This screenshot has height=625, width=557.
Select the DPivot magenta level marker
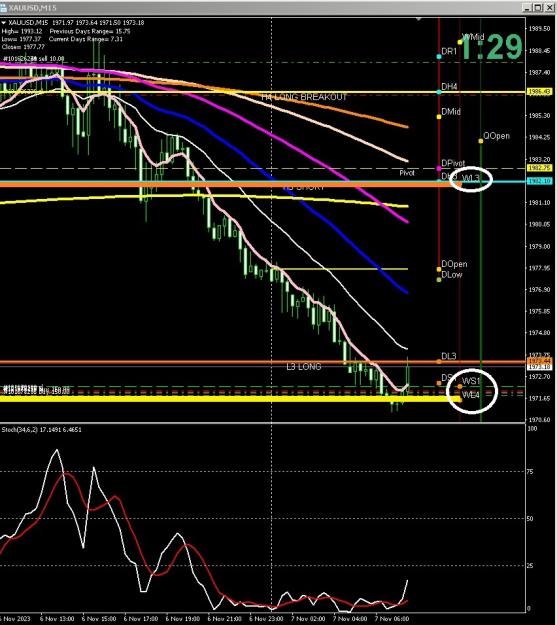(x=439, y=169)
